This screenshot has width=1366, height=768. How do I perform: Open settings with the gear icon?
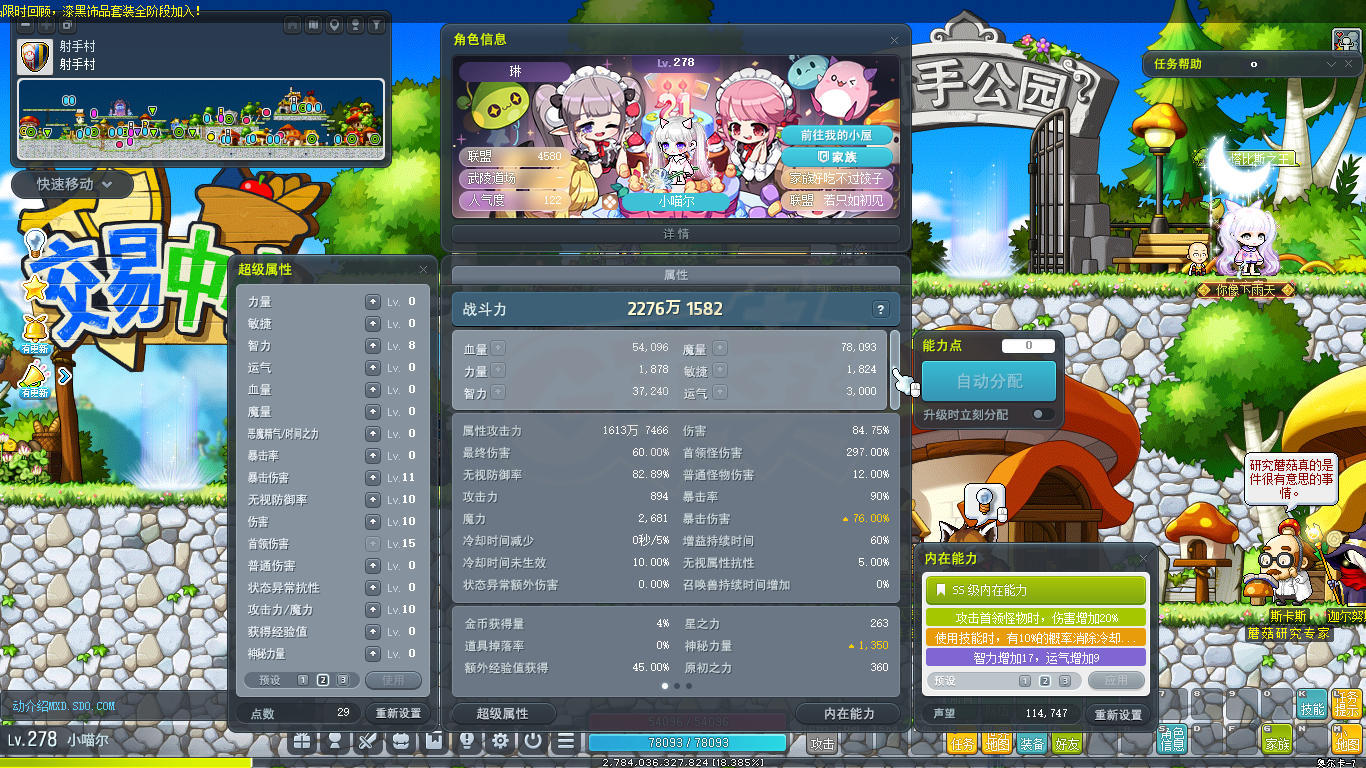point(500,741)
